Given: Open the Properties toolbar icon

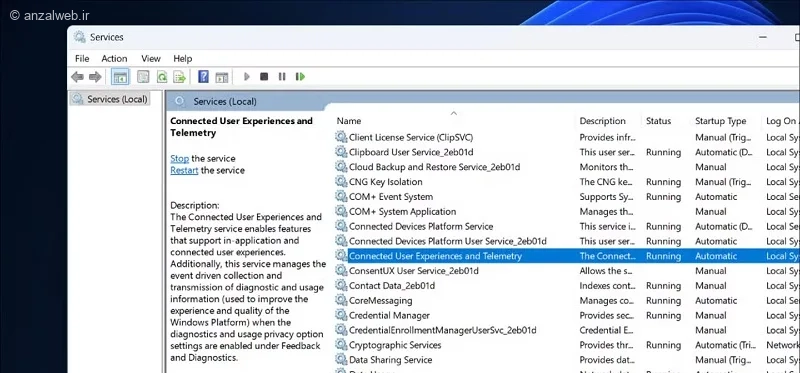Looking at the screenshot, I should coord(143,77).
